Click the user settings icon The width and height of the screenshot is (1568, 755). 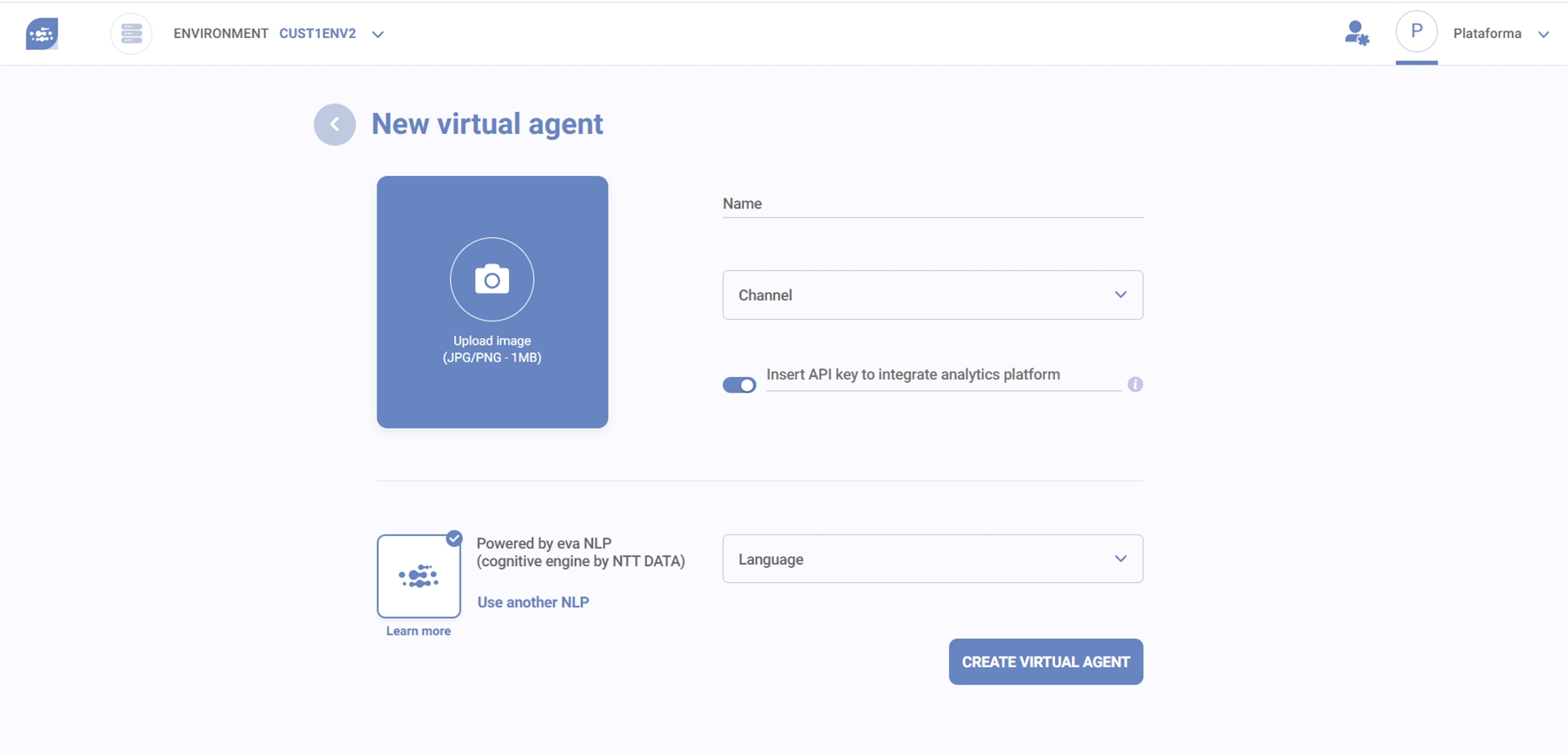(x=1356, y=34)
